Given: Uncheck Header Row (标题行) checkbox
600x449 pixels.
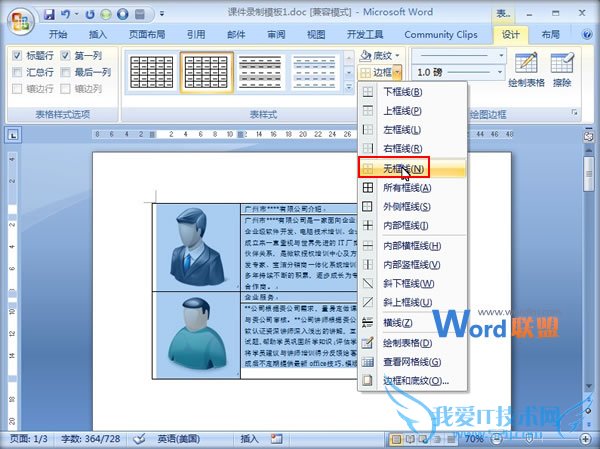Looking at the screenshot, I should pyautogui.click(x=17, y=56).
